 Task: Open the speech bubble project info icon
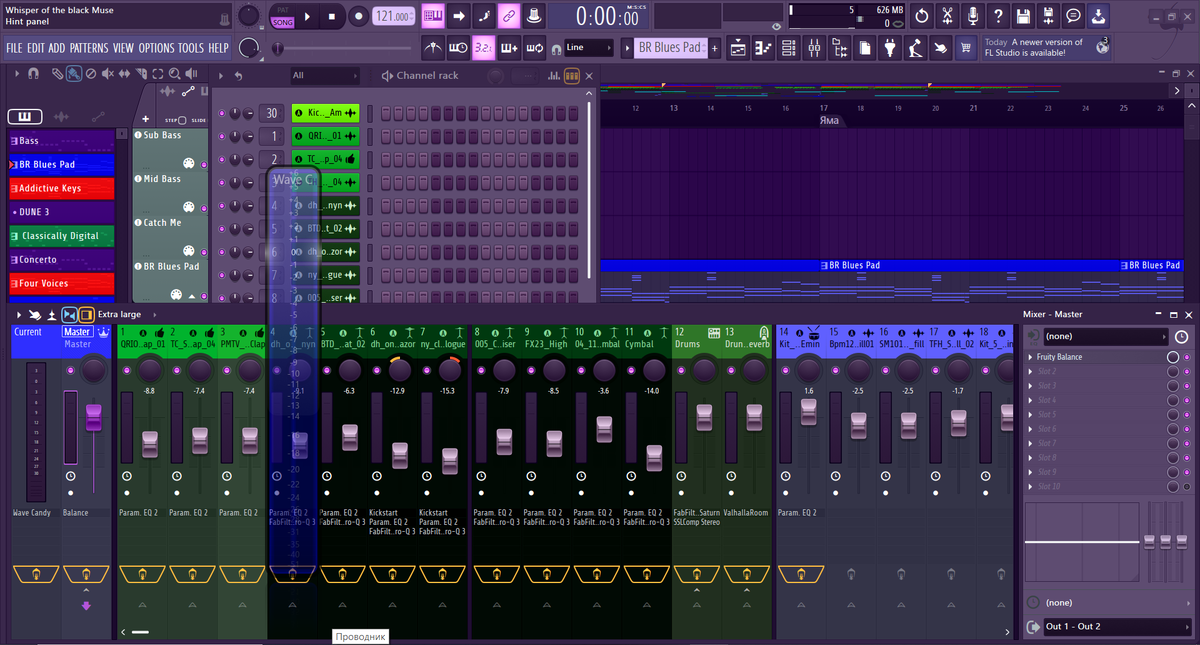1074,16
